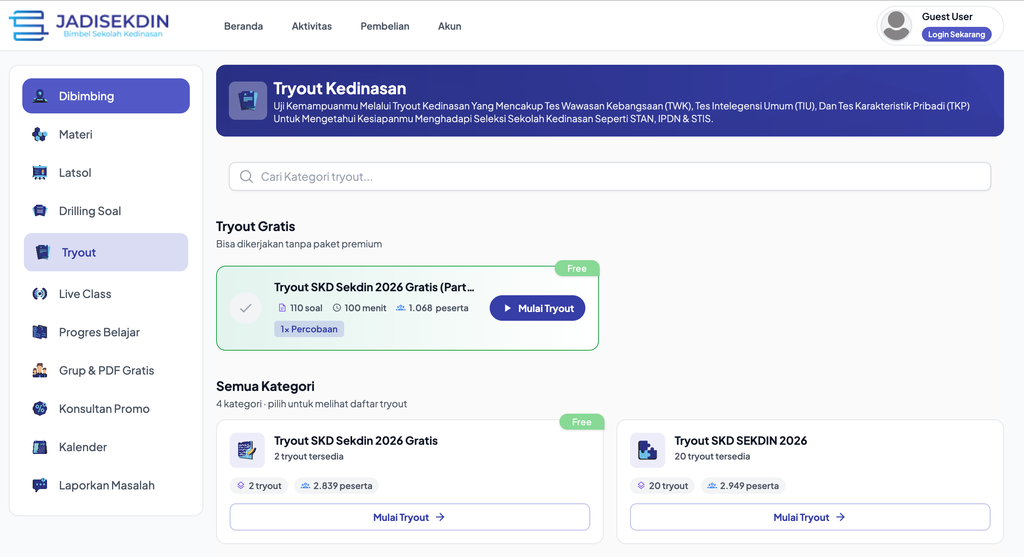Open the Tryout SKD SEKDIN 2026 category title
Screen dimensions: 1024x557
741,441
